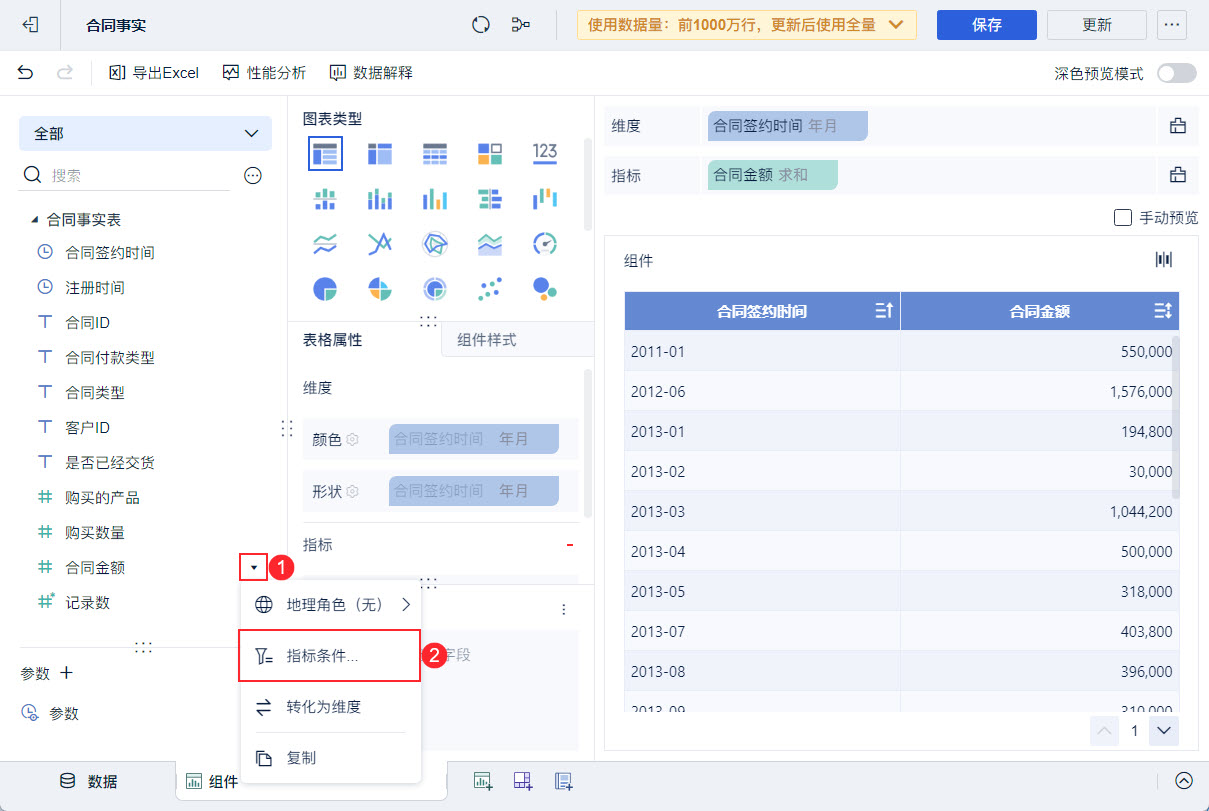The height and width of the screenshot is (811, 1209).
Task: Open dropdown arrow beside 合同金额 field
Action: pyautogui.click(x=254, y=567)
